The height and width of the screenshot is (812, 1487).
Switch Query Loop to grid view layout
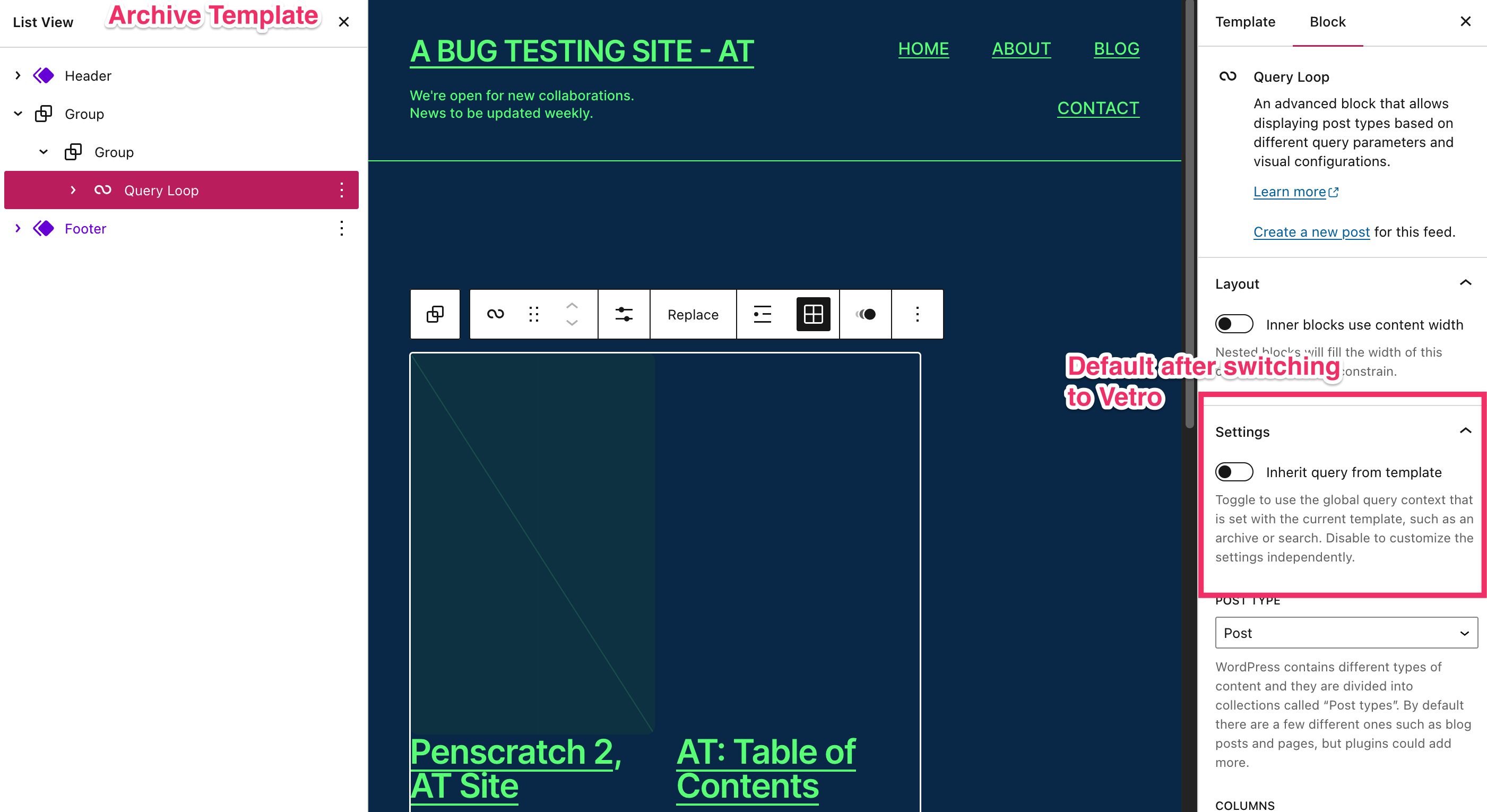click(812, 314)
